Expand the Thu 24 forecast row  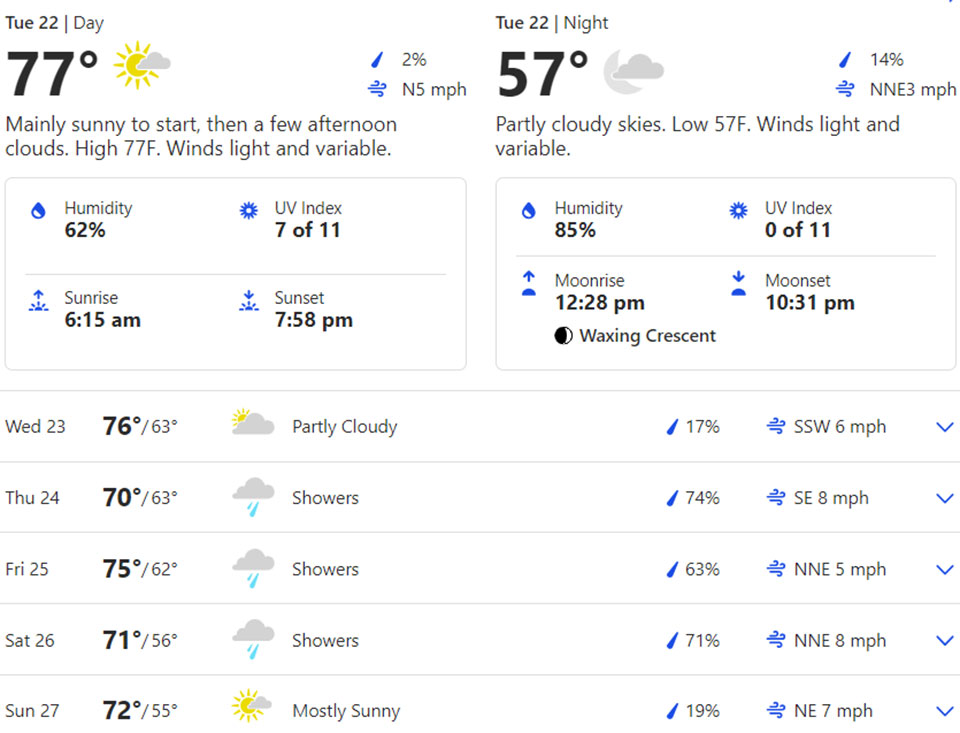944,498
